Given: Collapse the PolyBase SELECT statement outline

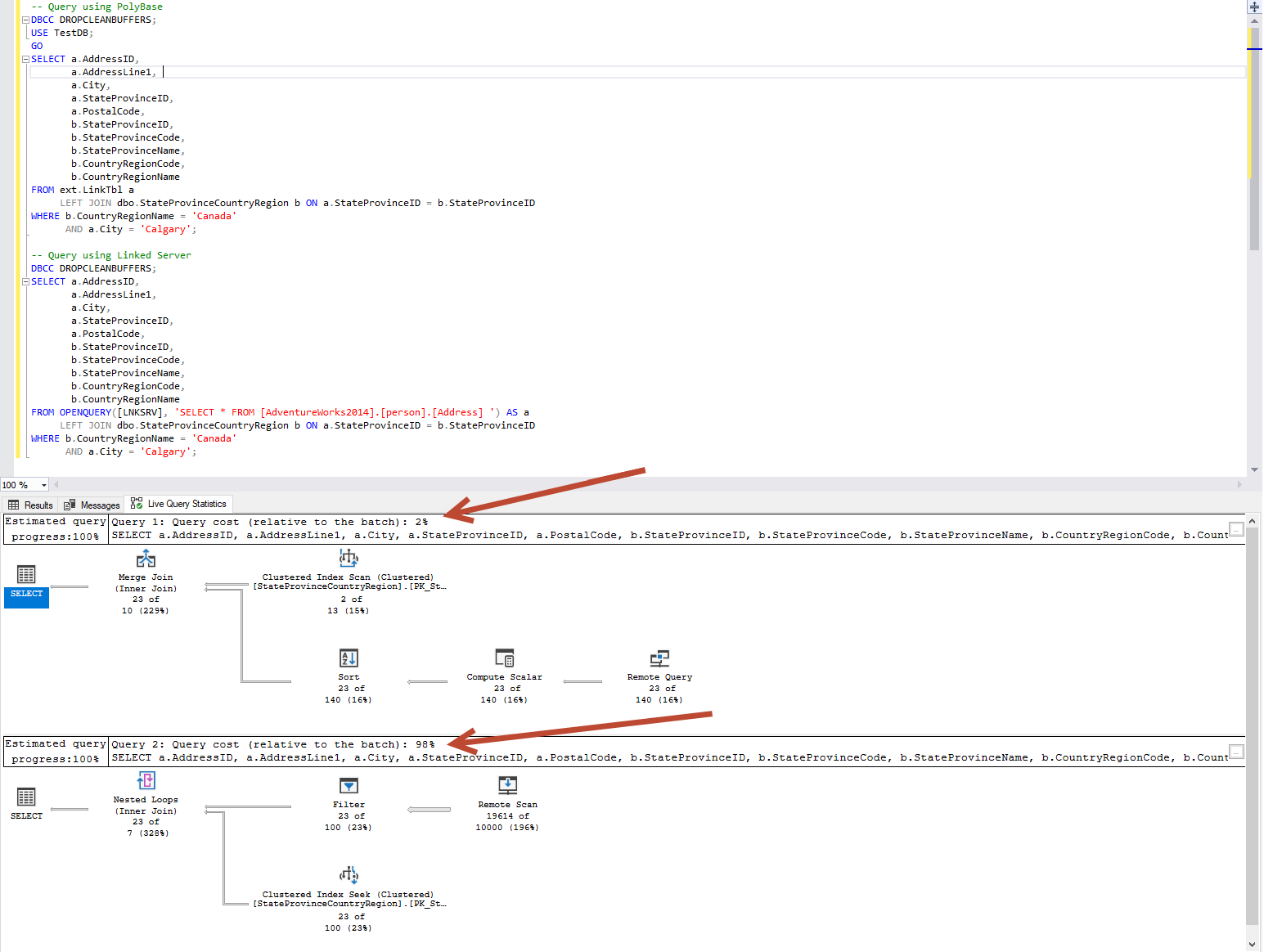Looking at the screenshot, I should 25,58.
